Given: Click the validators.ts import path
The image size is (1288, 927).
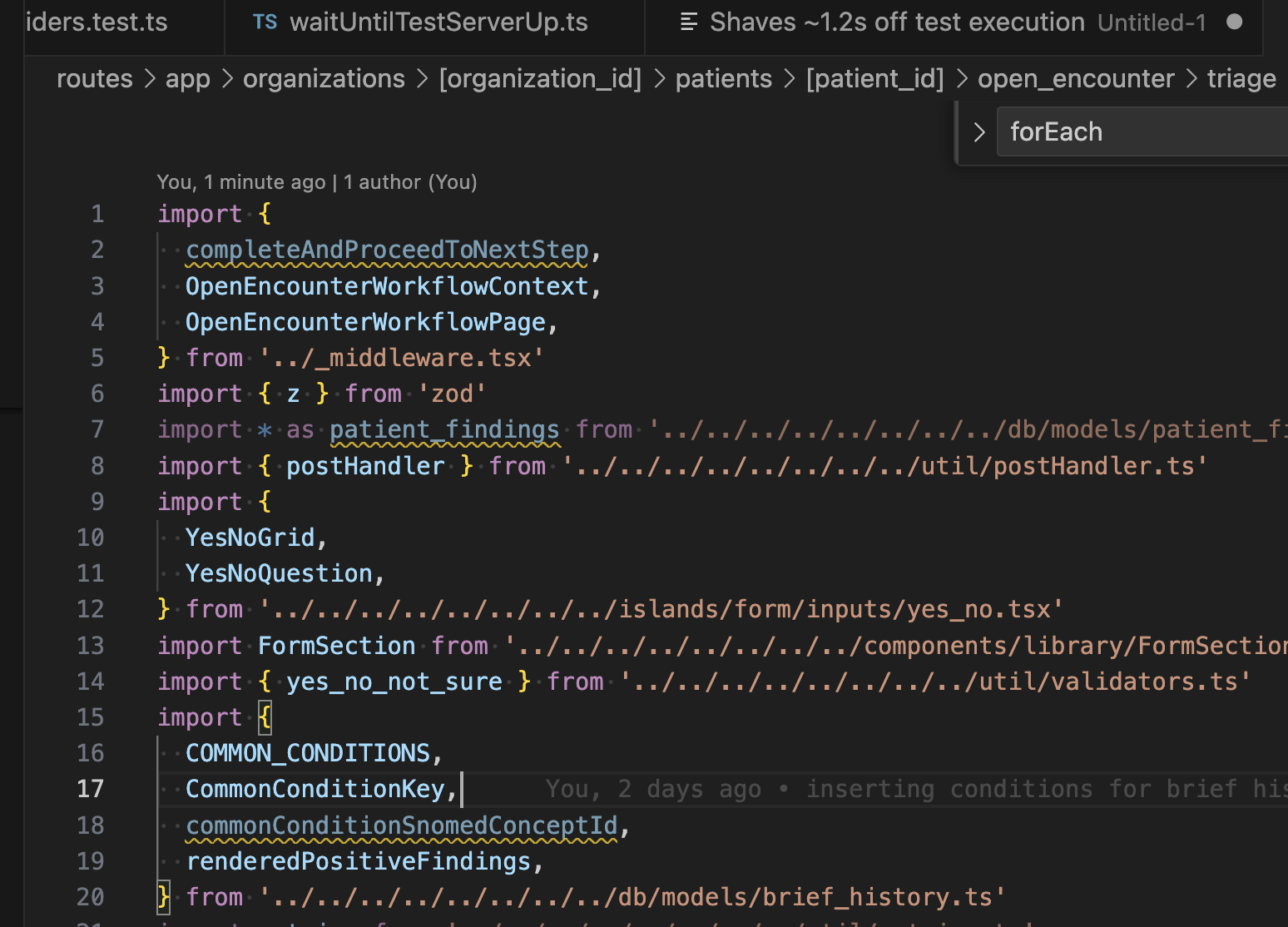Looking at the screenshot, I should pos(935,682).
